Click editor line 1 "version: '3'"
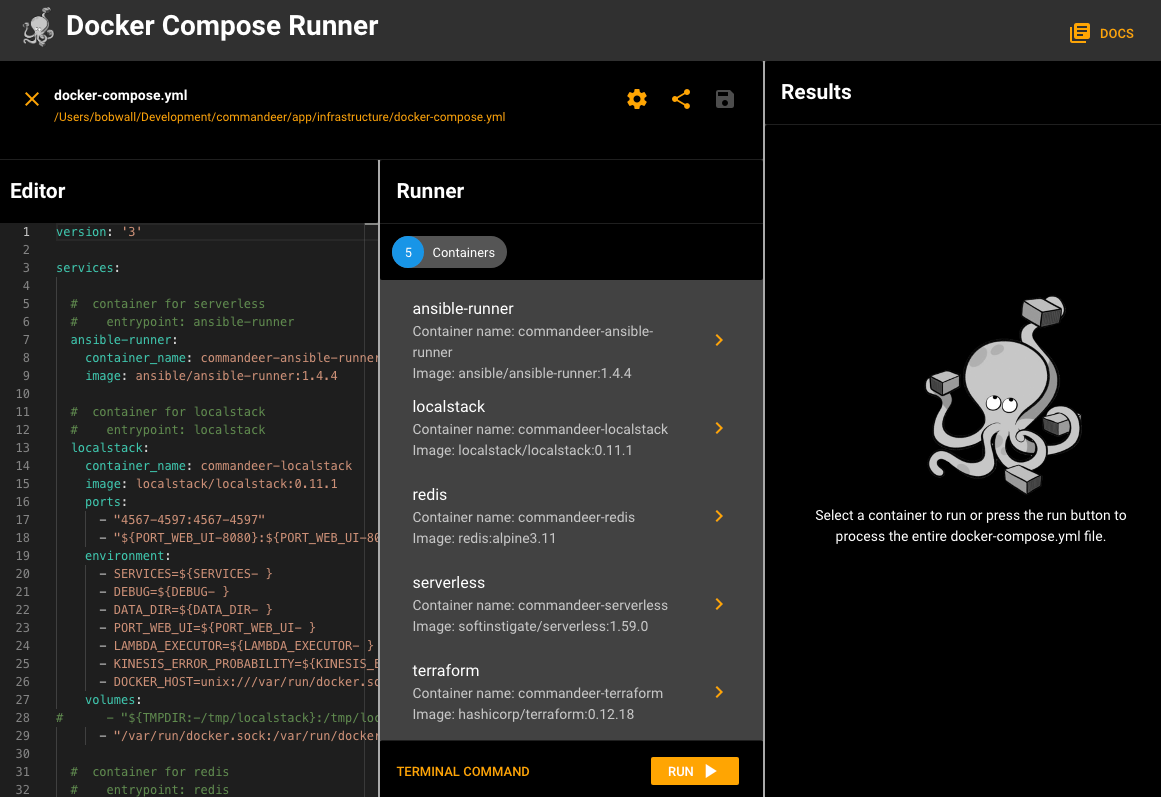1161x797 pixels. (99, 232)
